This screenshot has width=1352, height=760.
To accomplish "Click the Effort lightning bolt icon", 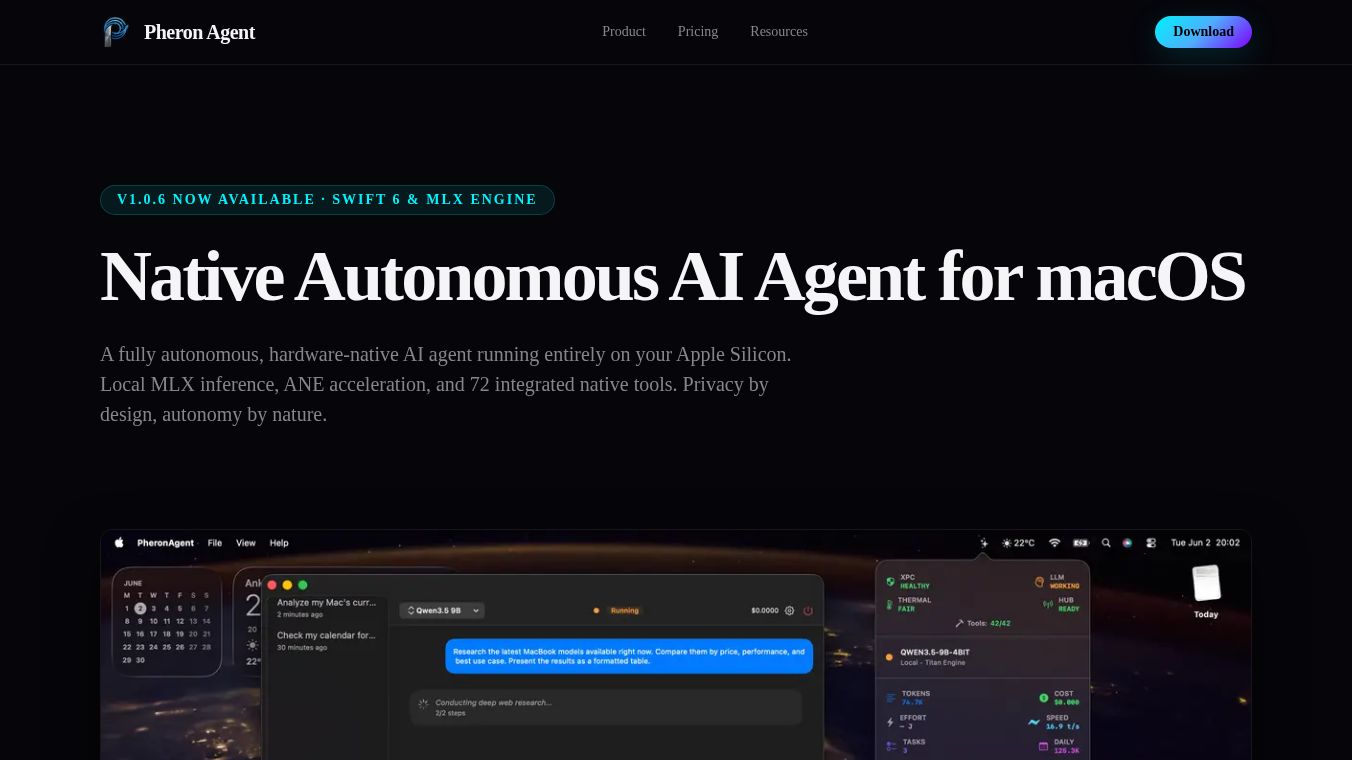I will coord(890,722).
